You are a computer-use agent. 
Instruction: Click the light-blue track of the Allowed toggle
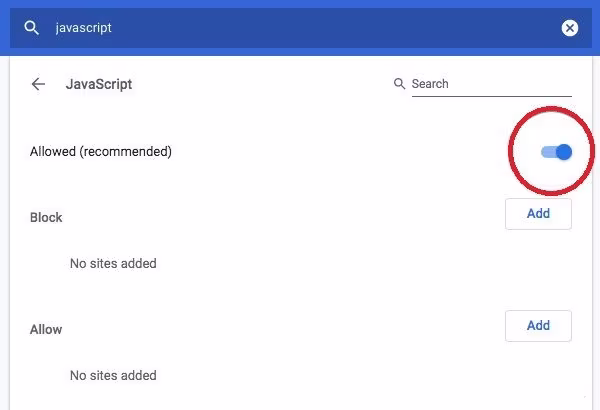(x=547, y=152)
